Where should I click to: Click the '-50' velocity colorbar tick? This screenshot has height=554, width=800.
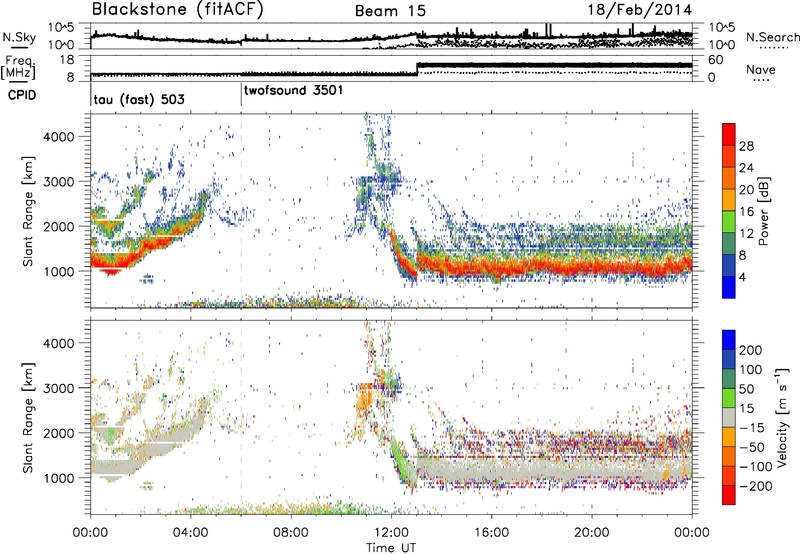point(752,447)
